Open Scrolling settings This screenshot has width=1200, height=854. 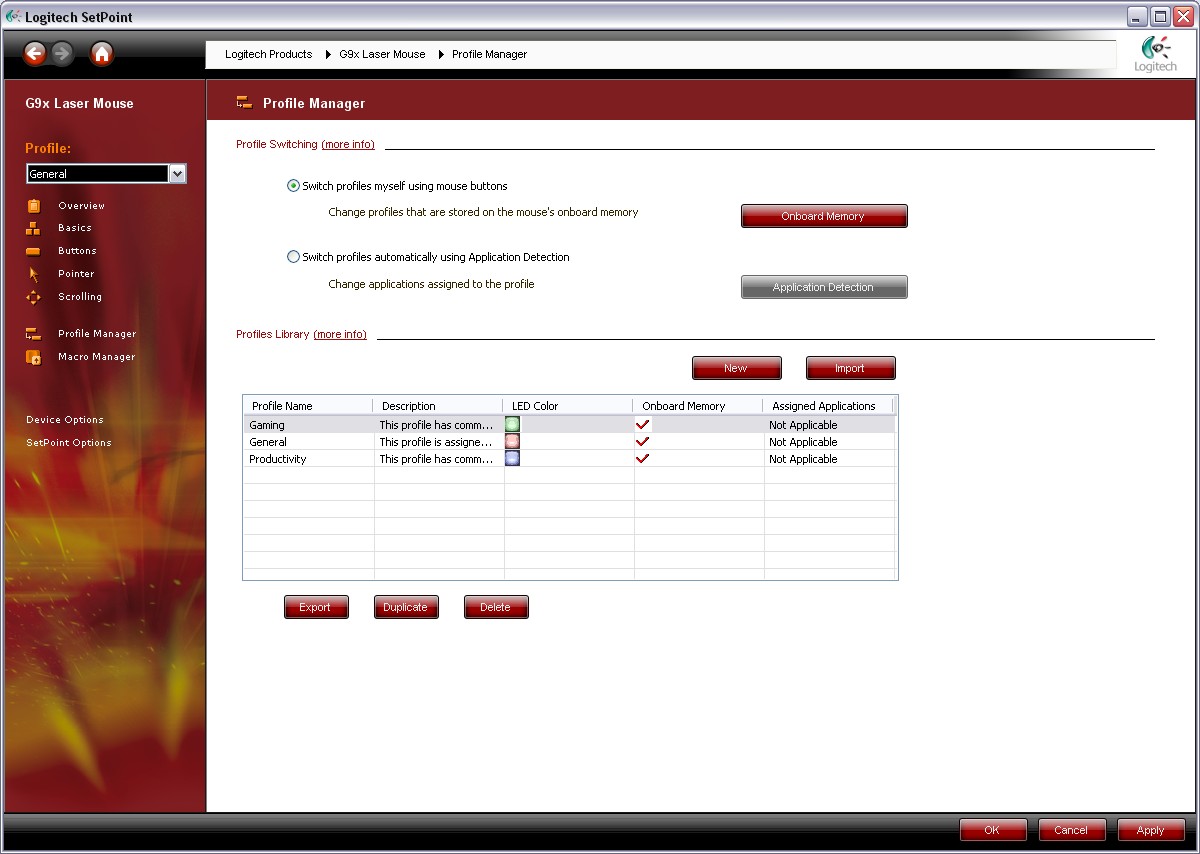[x=80, y=297]
